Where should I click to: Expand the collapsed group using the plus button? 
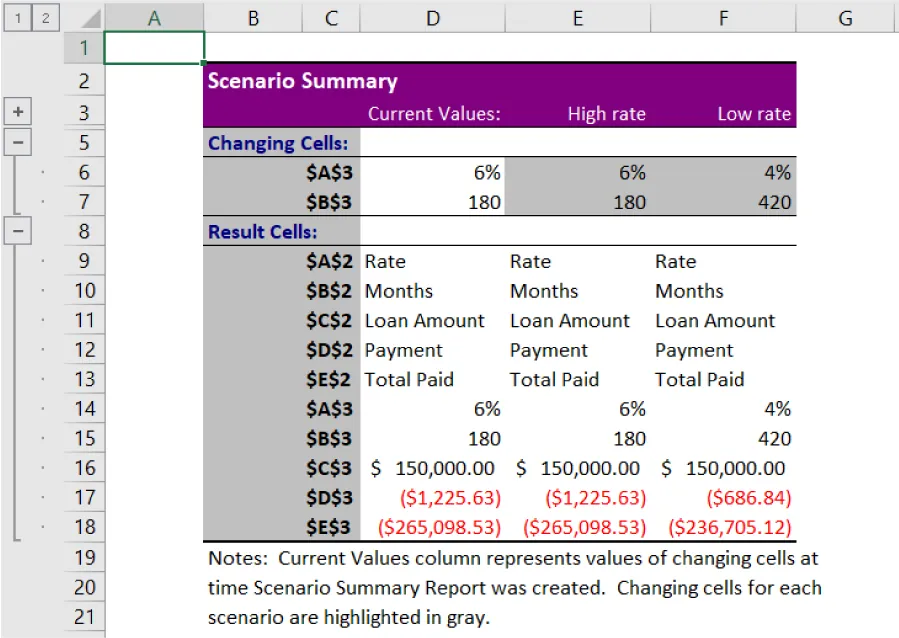(18, 111)
